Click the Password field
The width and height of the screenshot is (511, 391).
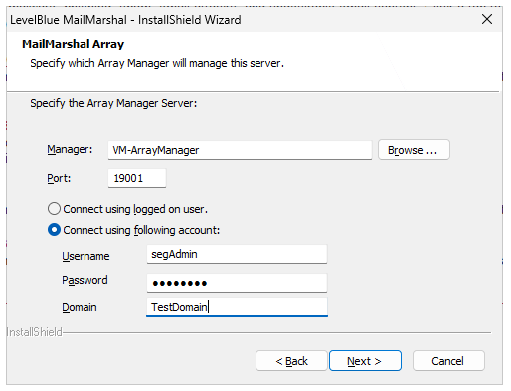[x=237, y=283]
